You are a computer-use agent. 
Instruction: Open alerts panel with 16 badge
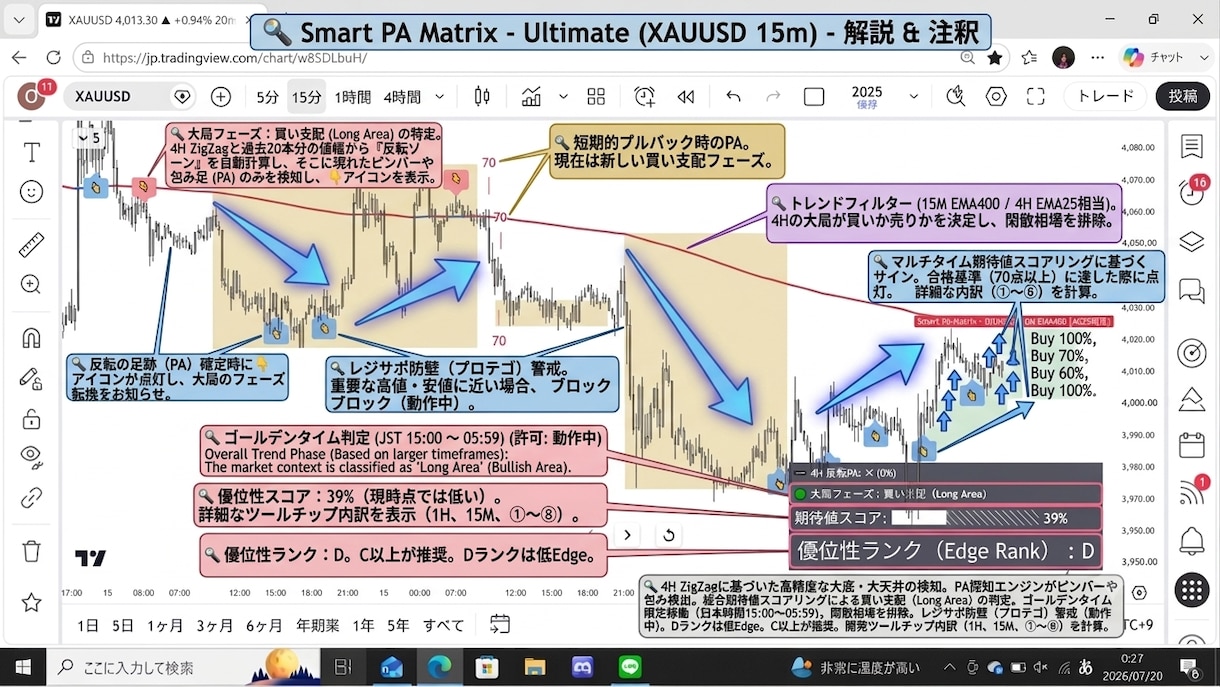coord(1191,192)
